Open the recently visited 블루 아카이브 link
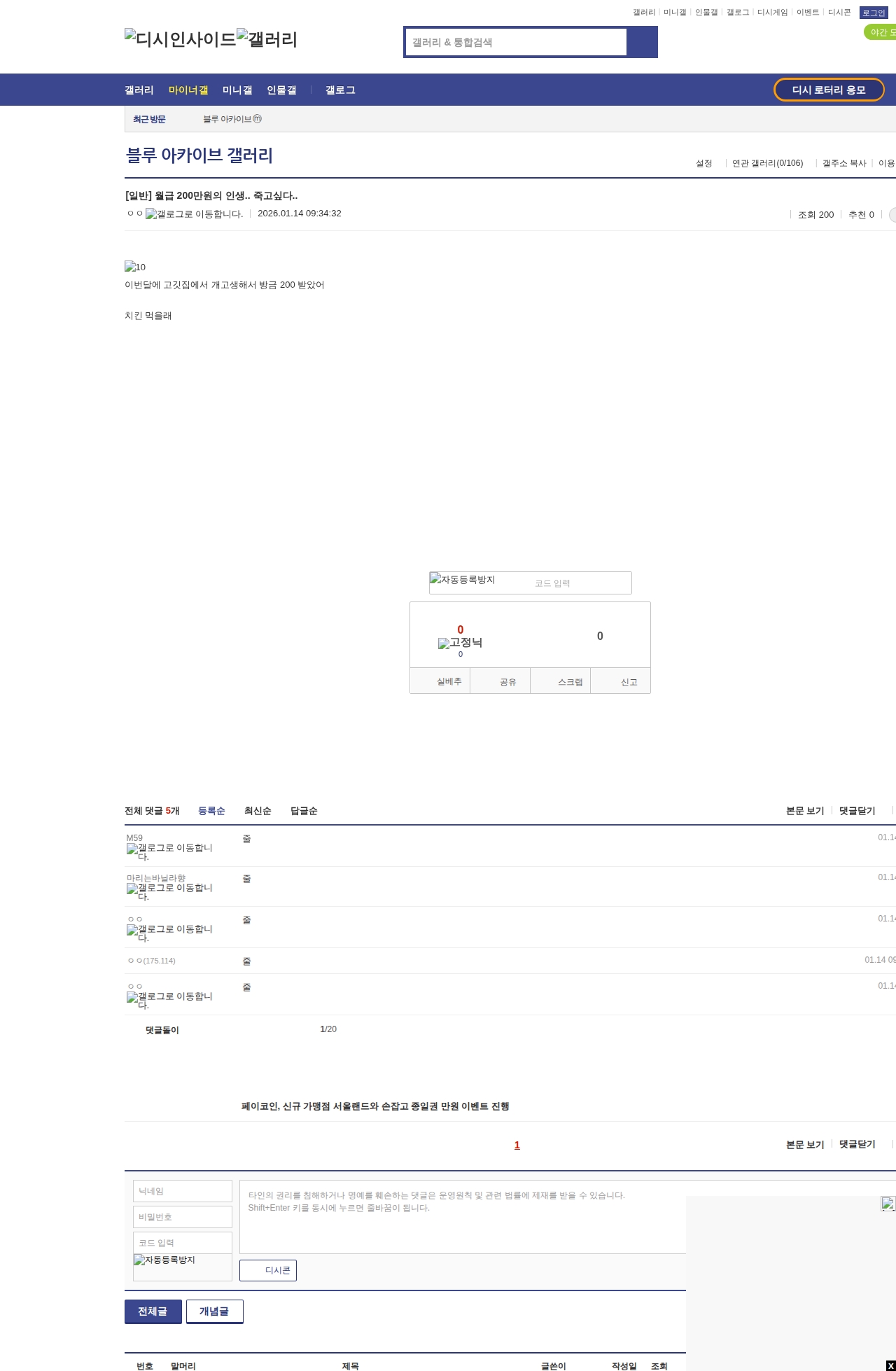This screenshot has width=896, height=1371. click(x=232, y=119)
